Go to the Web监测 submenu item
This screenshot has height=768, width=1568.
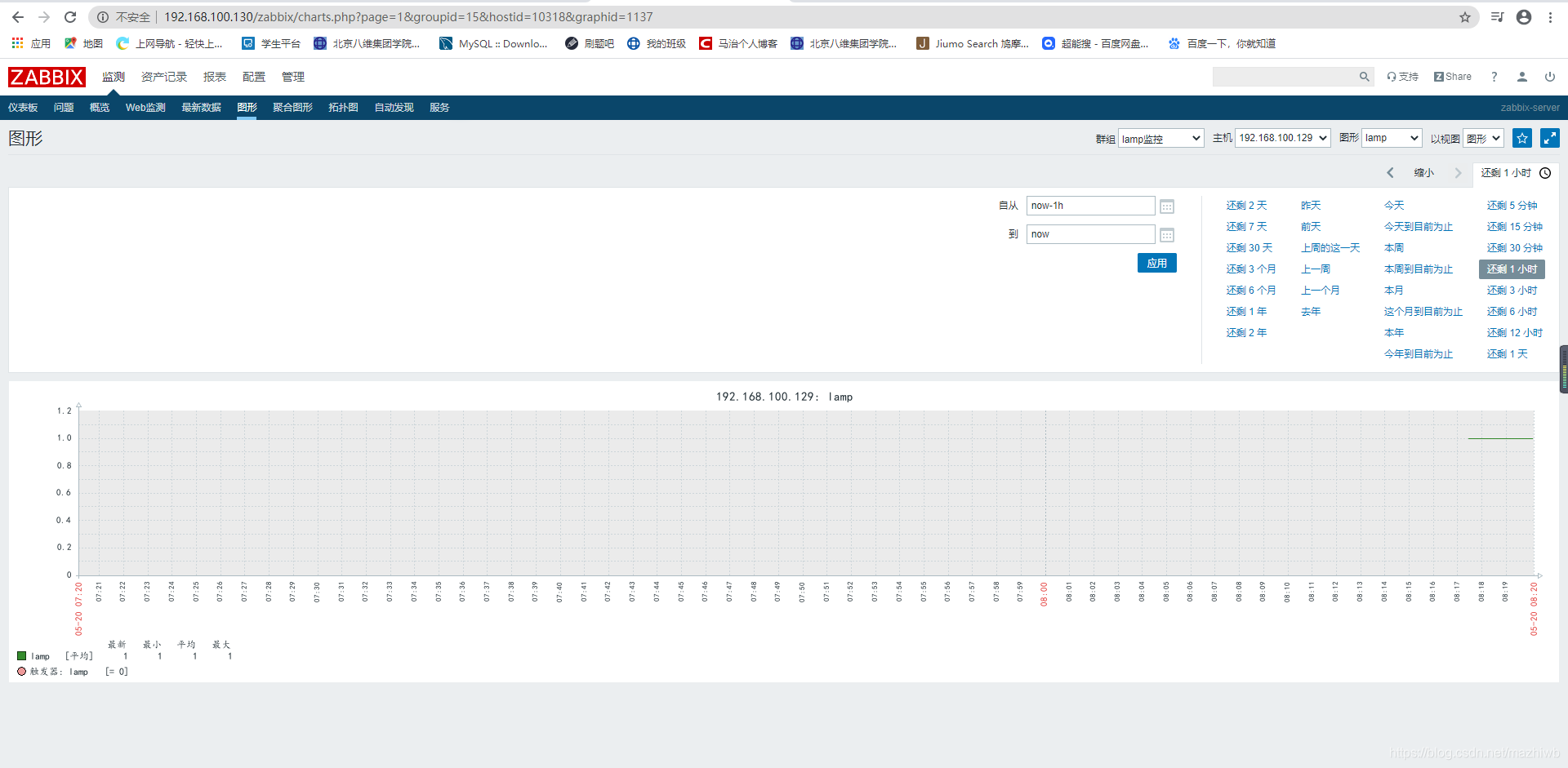click(145, 108)
